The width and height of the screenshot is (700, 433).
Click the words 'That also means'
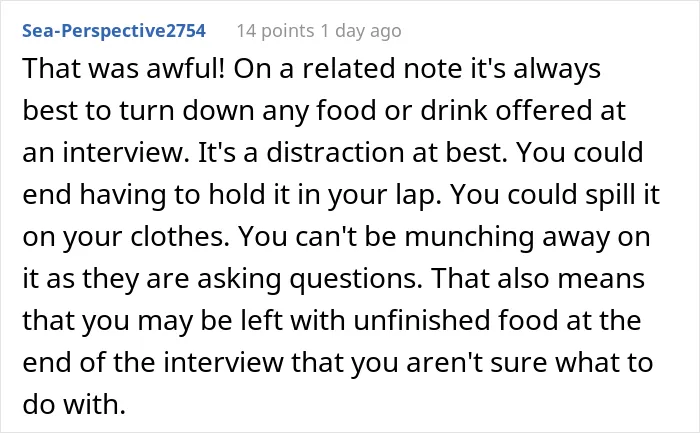pos(538,278)
